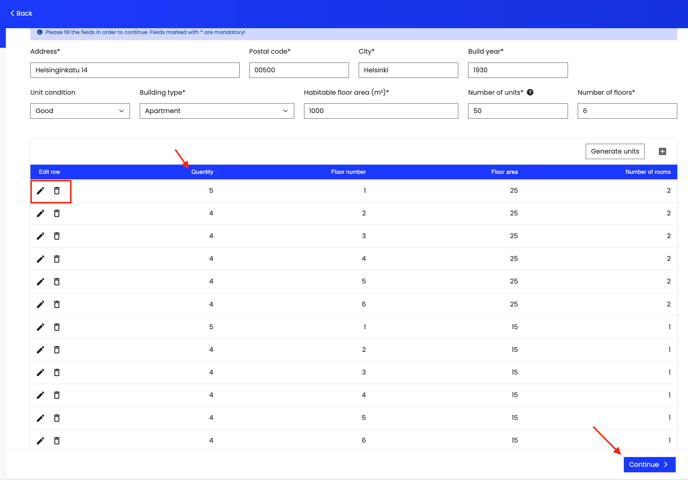Viewport: 688px width, 480px height.
Task: Click the add row plus icon
Action: point(662,152)
